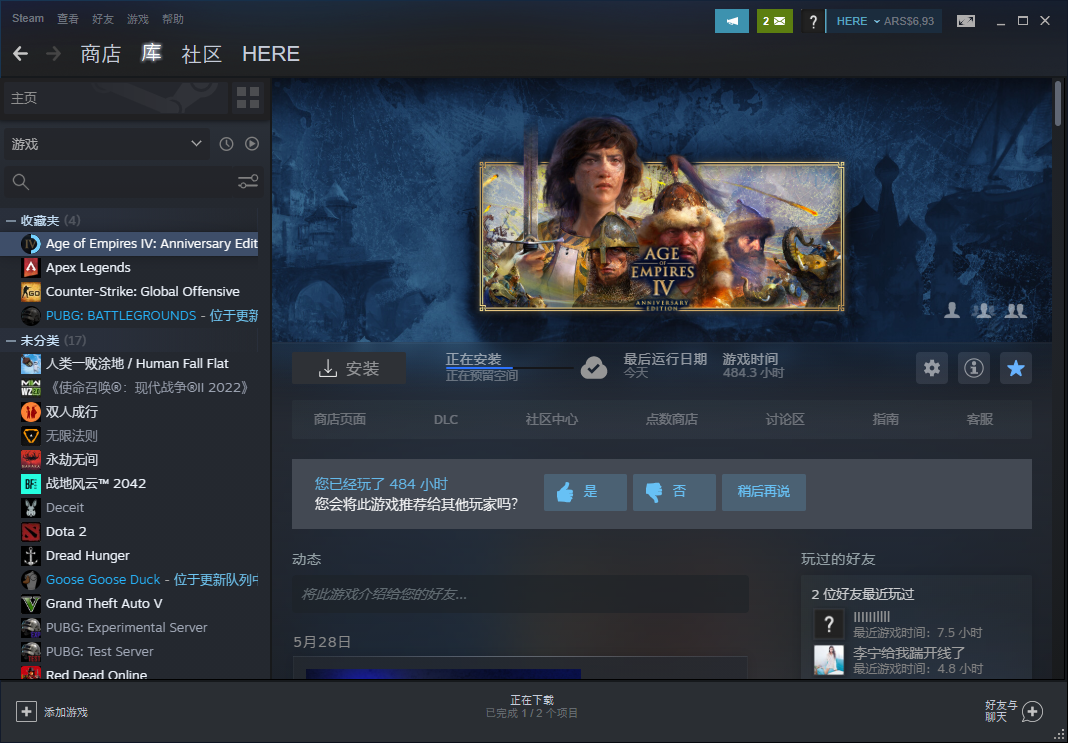
Task: Click the 将此游戏介绍给您的好友 input box
Action: [x=520, y=595]
